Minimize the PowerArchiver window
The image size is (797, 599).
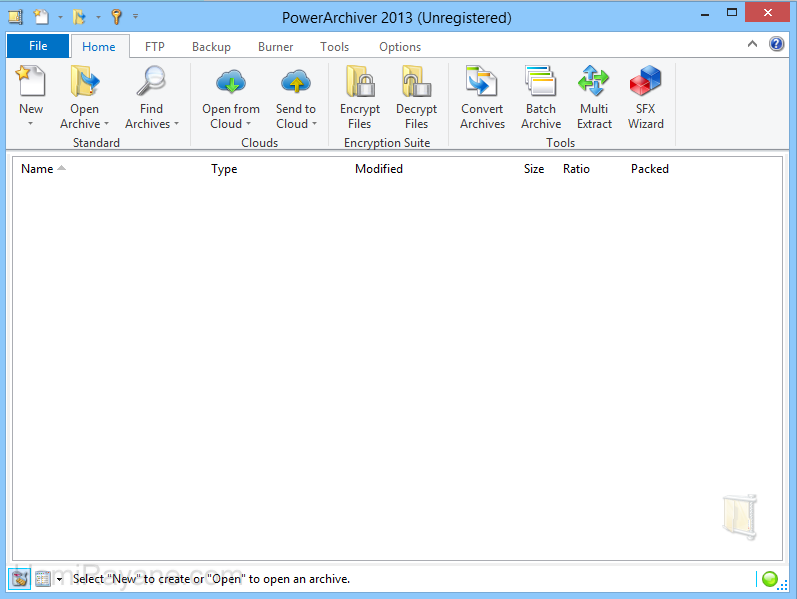[704, 14]
